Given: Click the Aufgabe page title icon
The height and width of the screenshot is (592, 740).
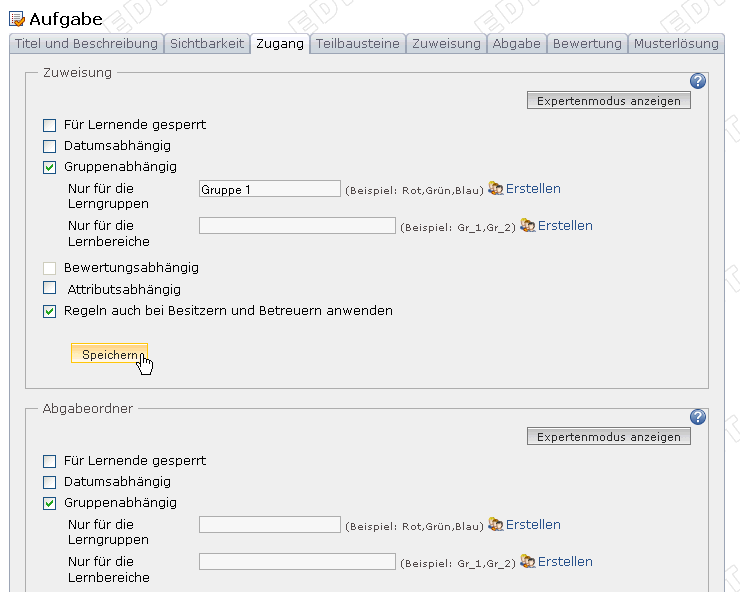Looking at the screenshot, I should click(17, 18).
